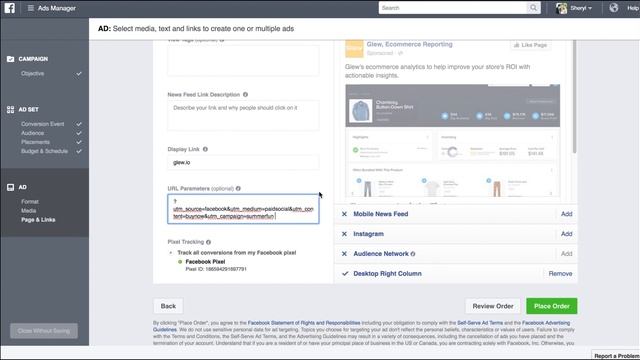Click into the URL Parameters text box
Screen dimensions: 640x360
[243, 209]
